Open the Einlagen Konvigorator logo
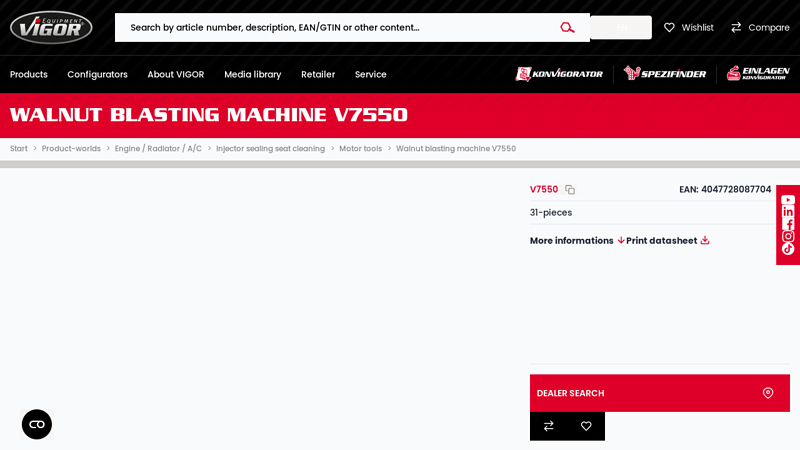The image size is (800, 450). pyautogui.click(x=758, y=73)
